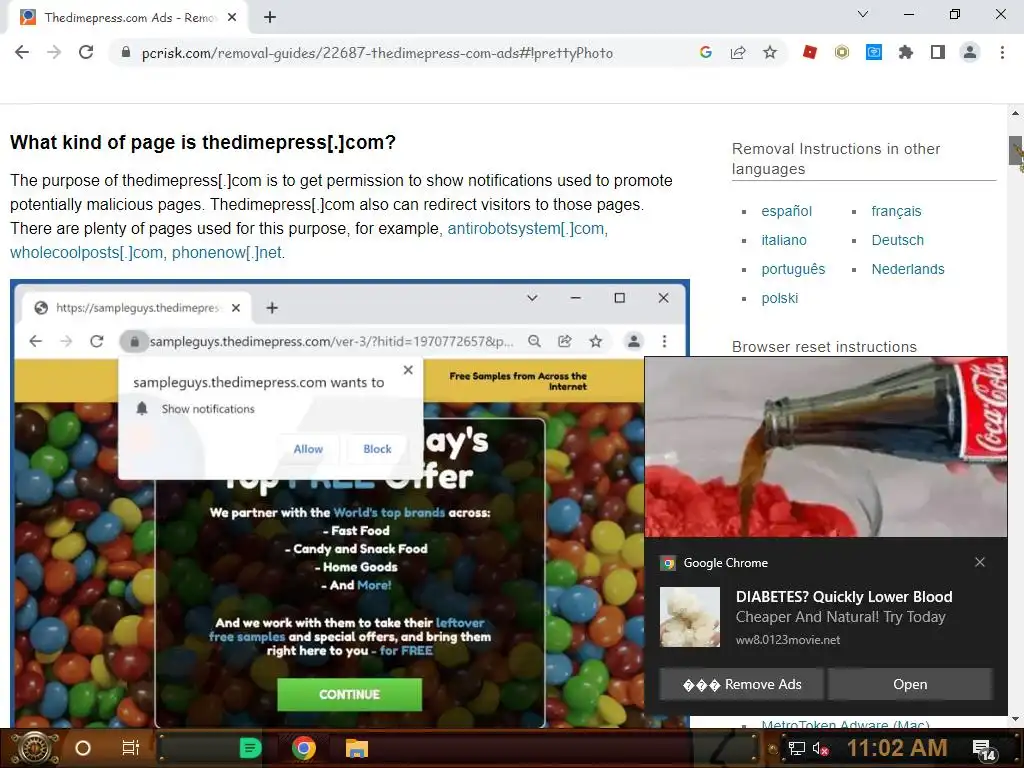Click the notification bell icon in prompt
Screen dimensions: 1024x768
[x=142, y=409]
